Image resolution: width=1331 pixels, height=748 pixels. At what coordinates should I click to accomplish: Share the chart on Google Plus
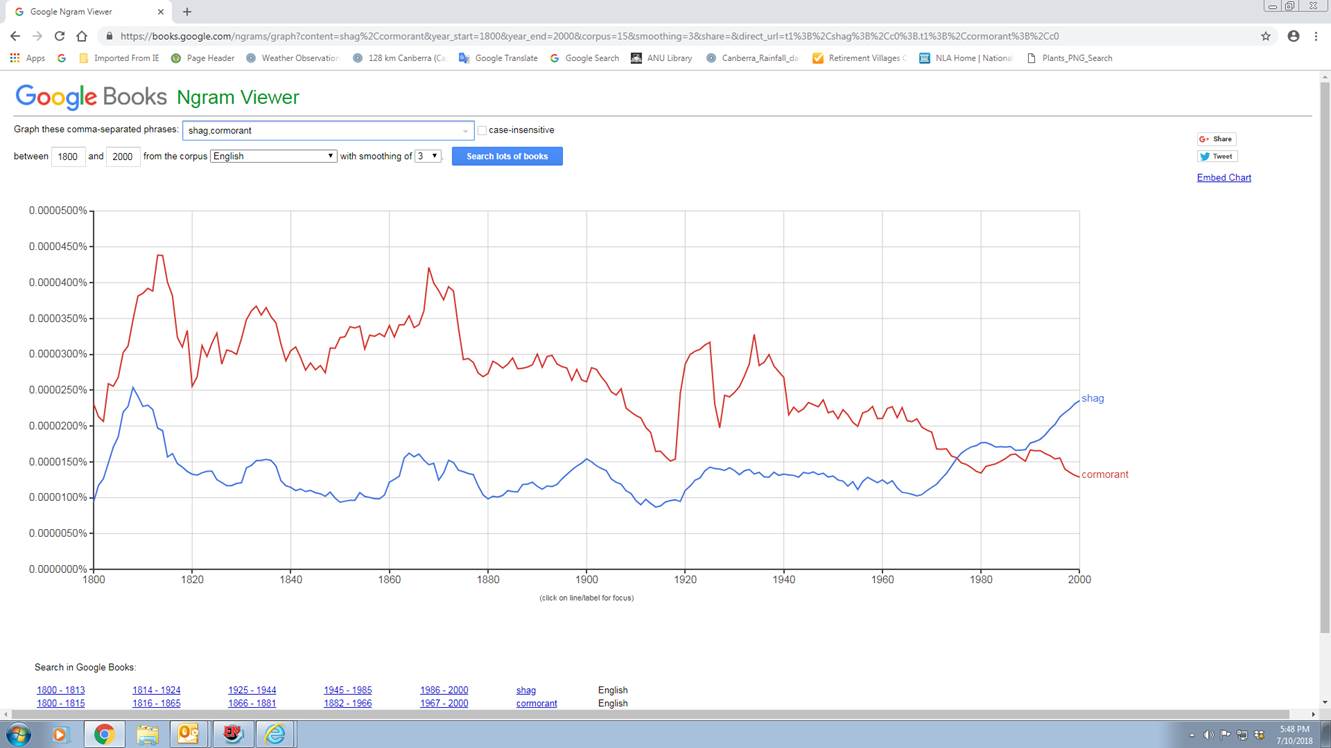coord(1216,139)
